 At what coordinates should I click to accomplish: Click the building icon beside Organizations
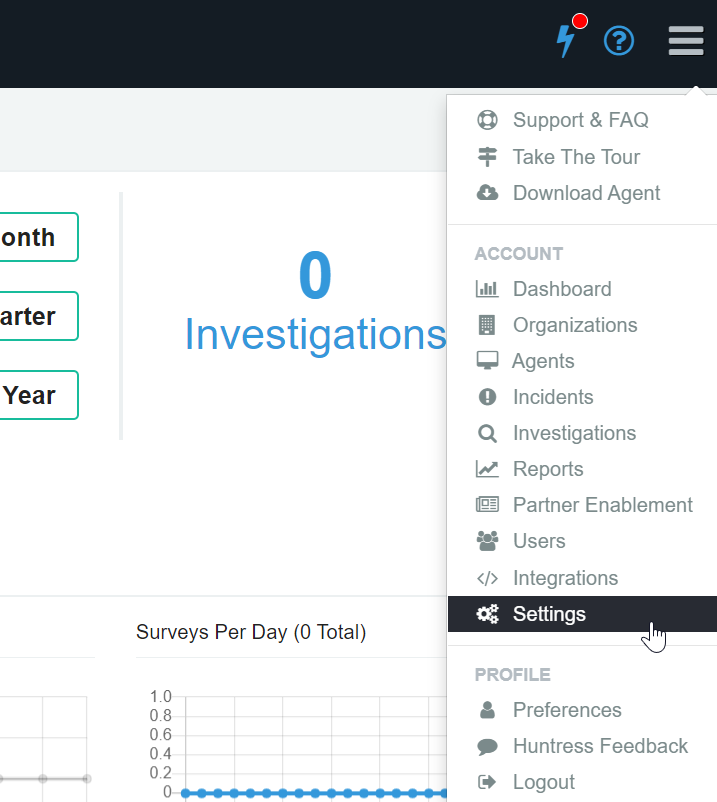coord(487,325)
